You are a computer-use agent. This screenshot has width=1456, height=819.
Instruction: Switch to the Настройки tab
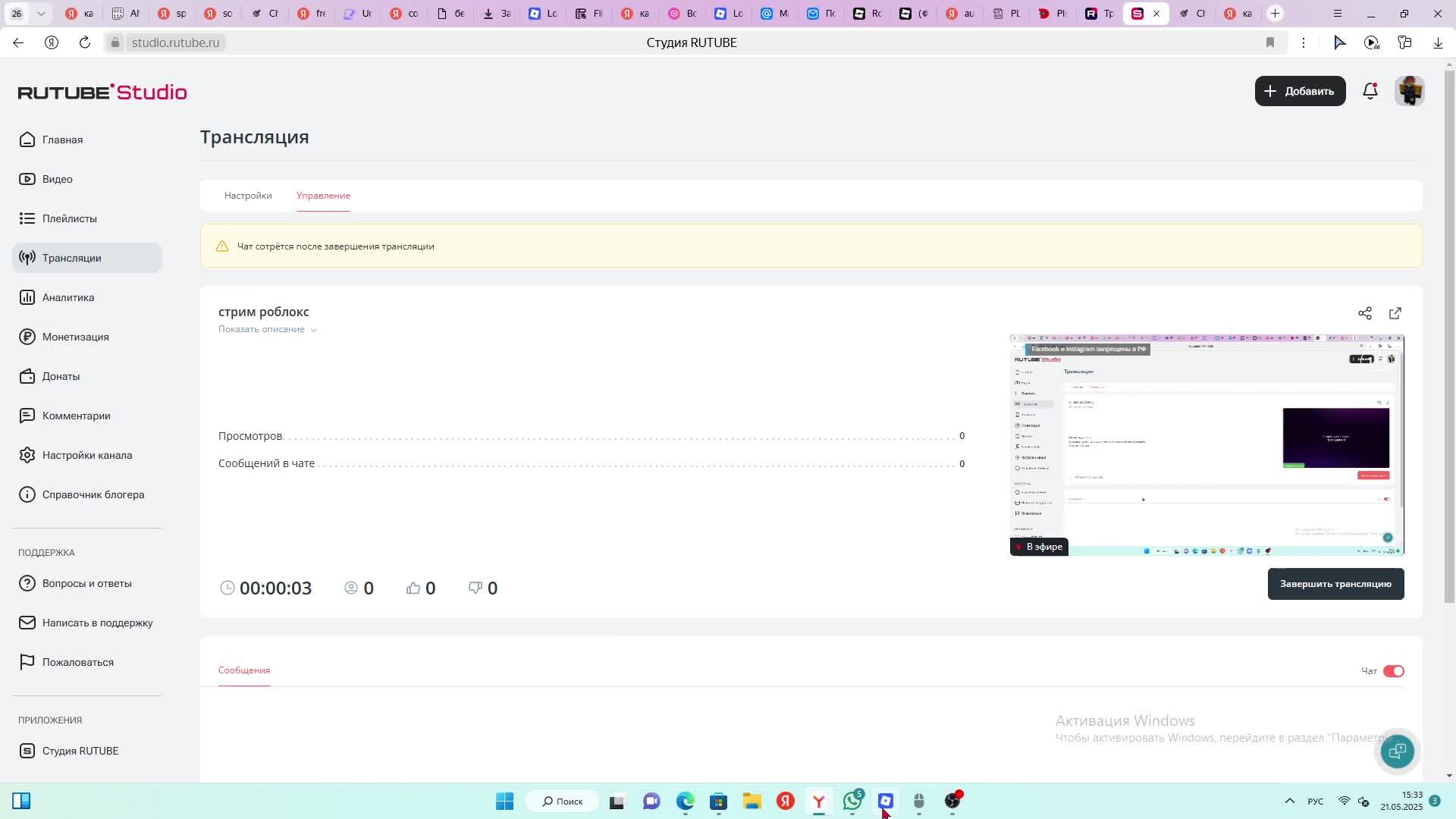pos(248,196)
